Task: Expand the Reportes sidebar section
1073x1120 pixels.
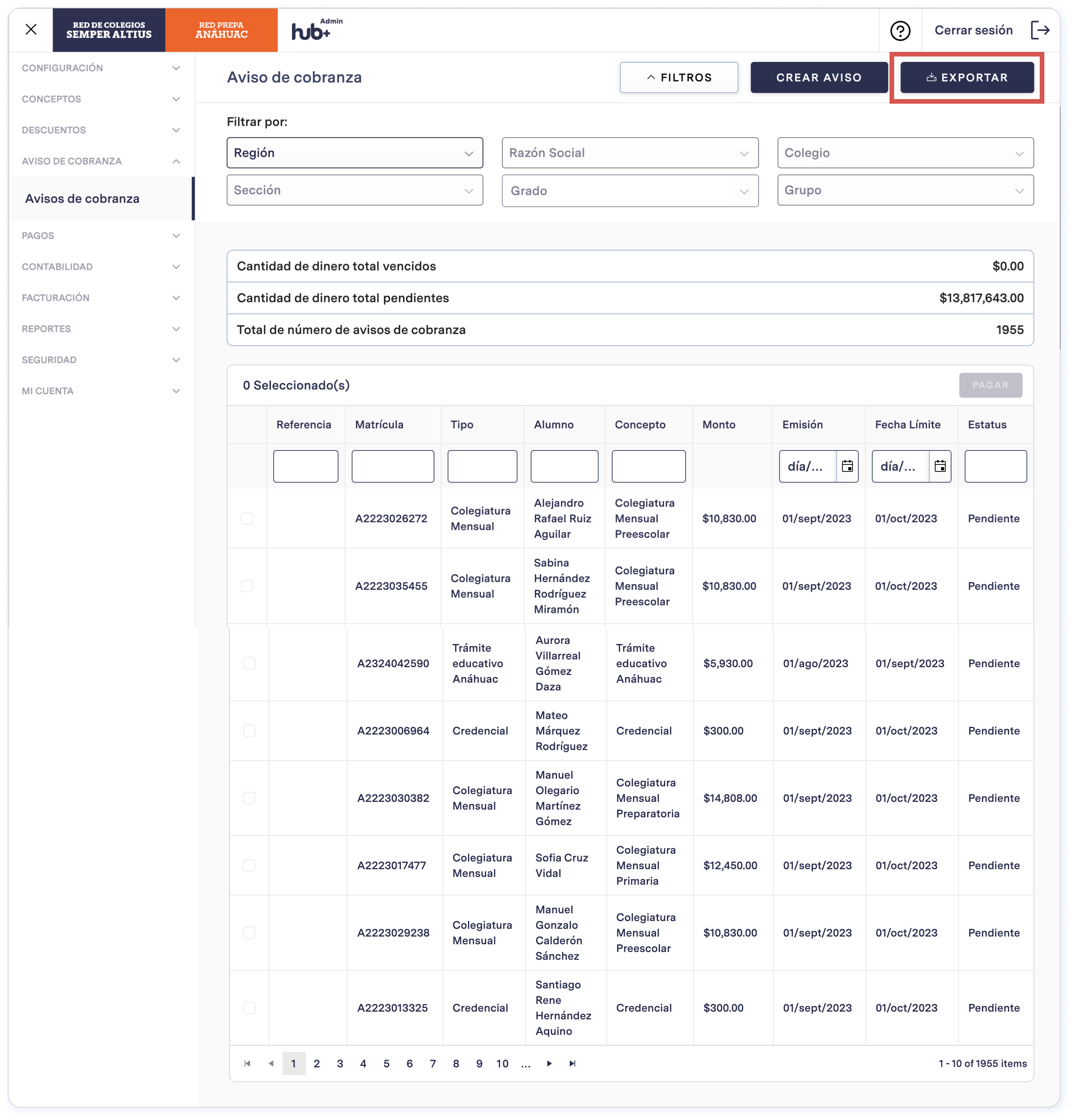Action: point(101,329)
